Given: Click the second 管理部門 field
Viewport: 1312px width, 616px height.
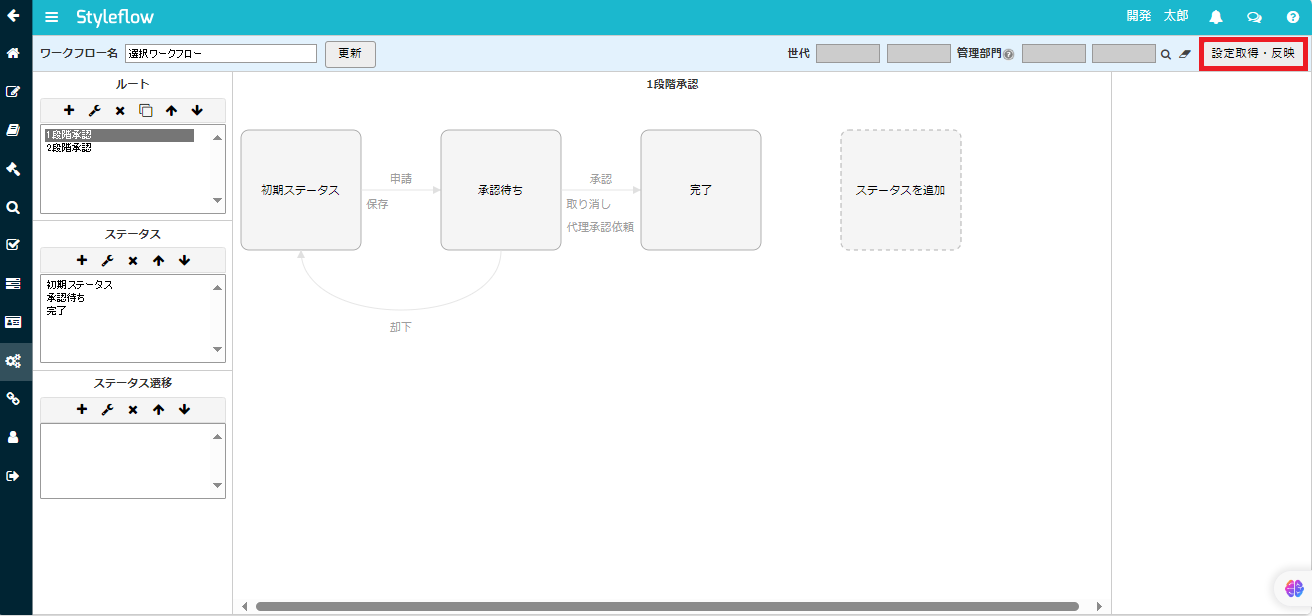Looking at the screenshot, I should pyautogui.click(x=1124, y=54).
